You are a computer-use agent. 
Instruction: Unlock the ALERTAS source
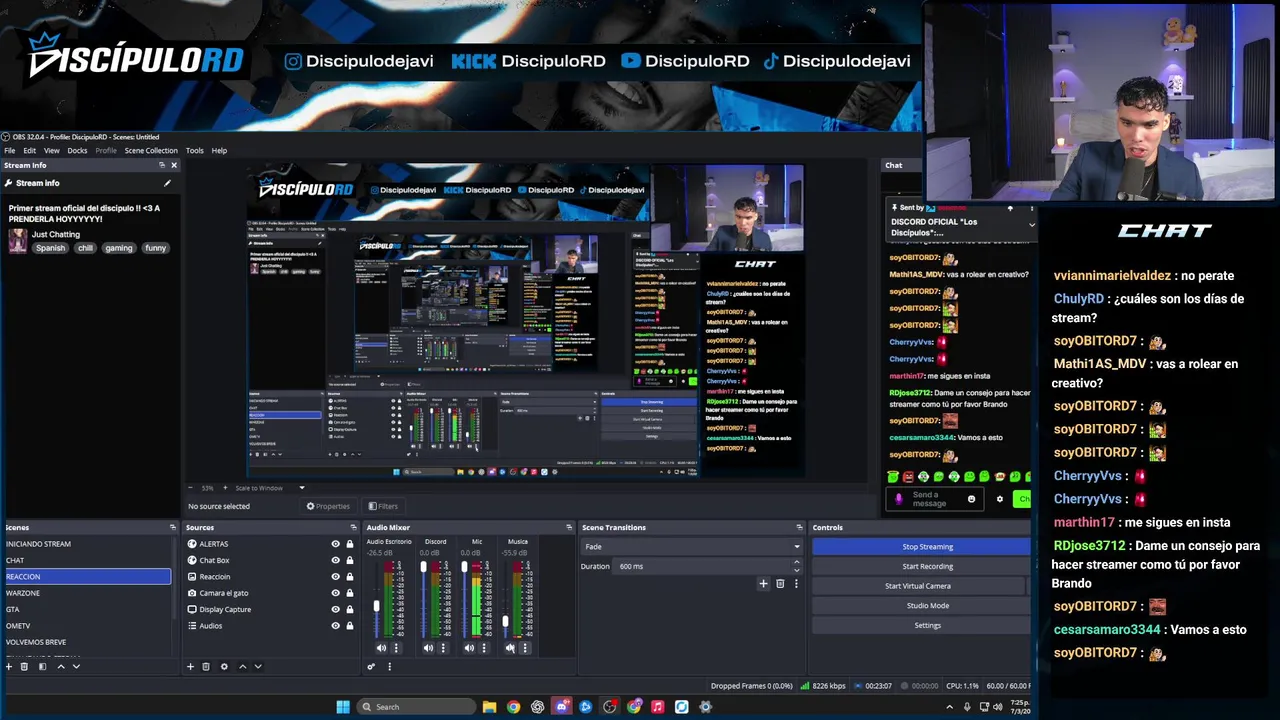tap(349, 544)
